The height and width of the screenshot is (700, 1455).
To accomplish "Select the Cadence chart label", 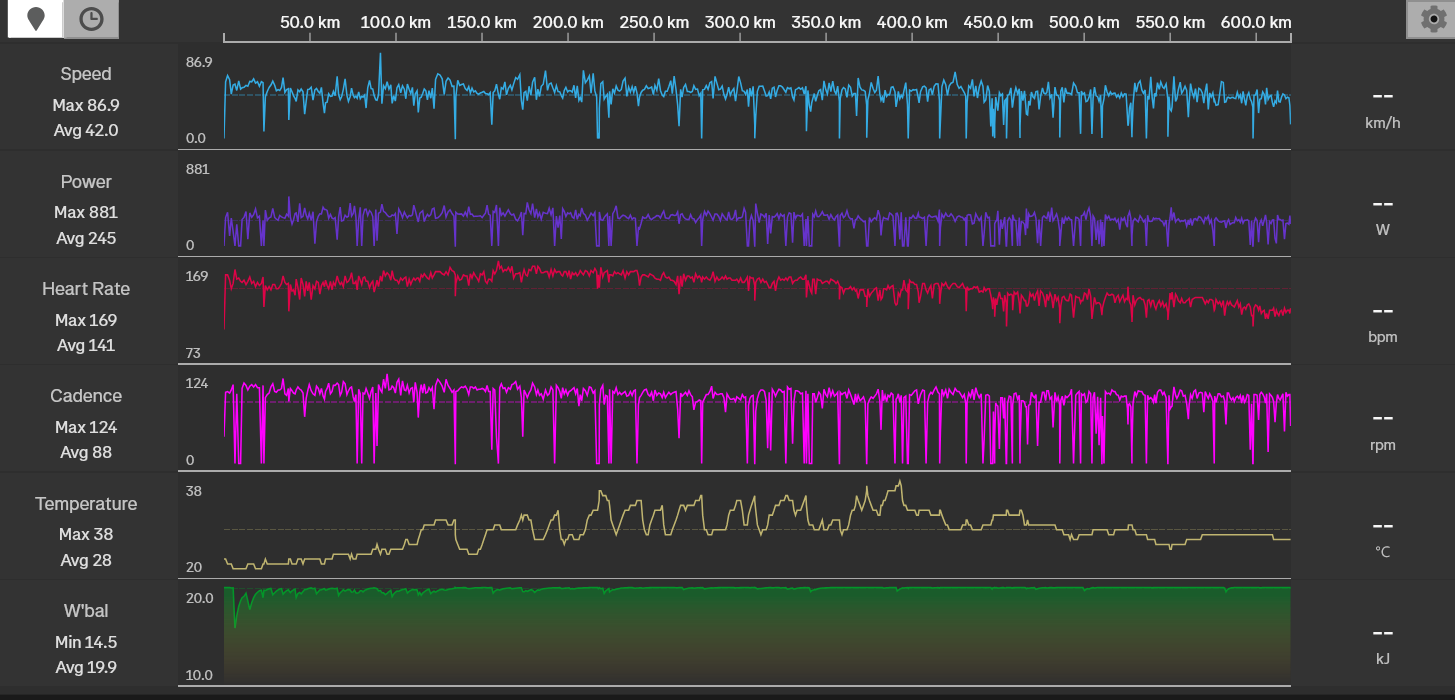I will 86,396.
